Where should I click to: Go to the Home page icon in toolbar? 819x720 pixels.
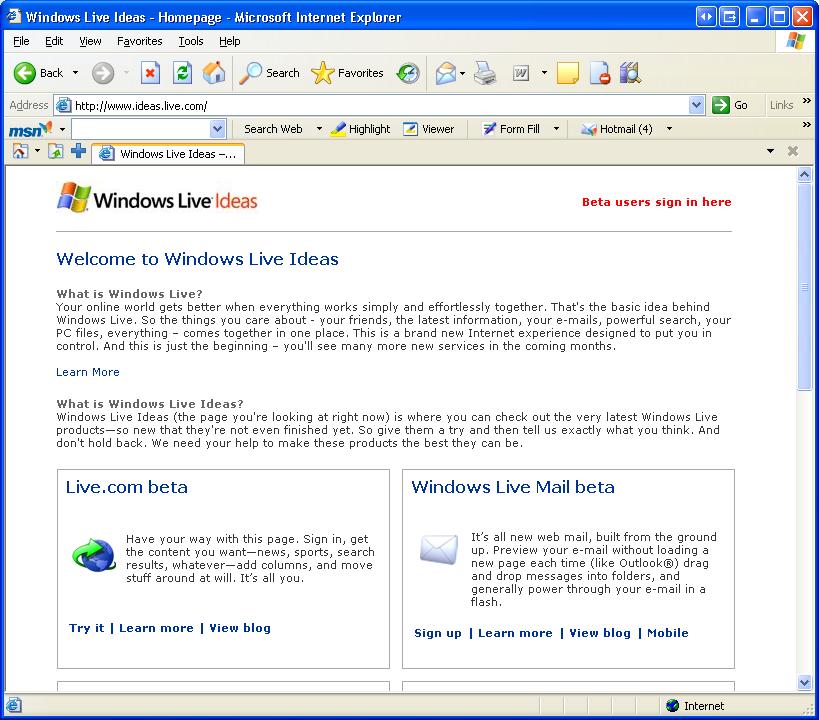pyautogui.click(x=214, y=73)
